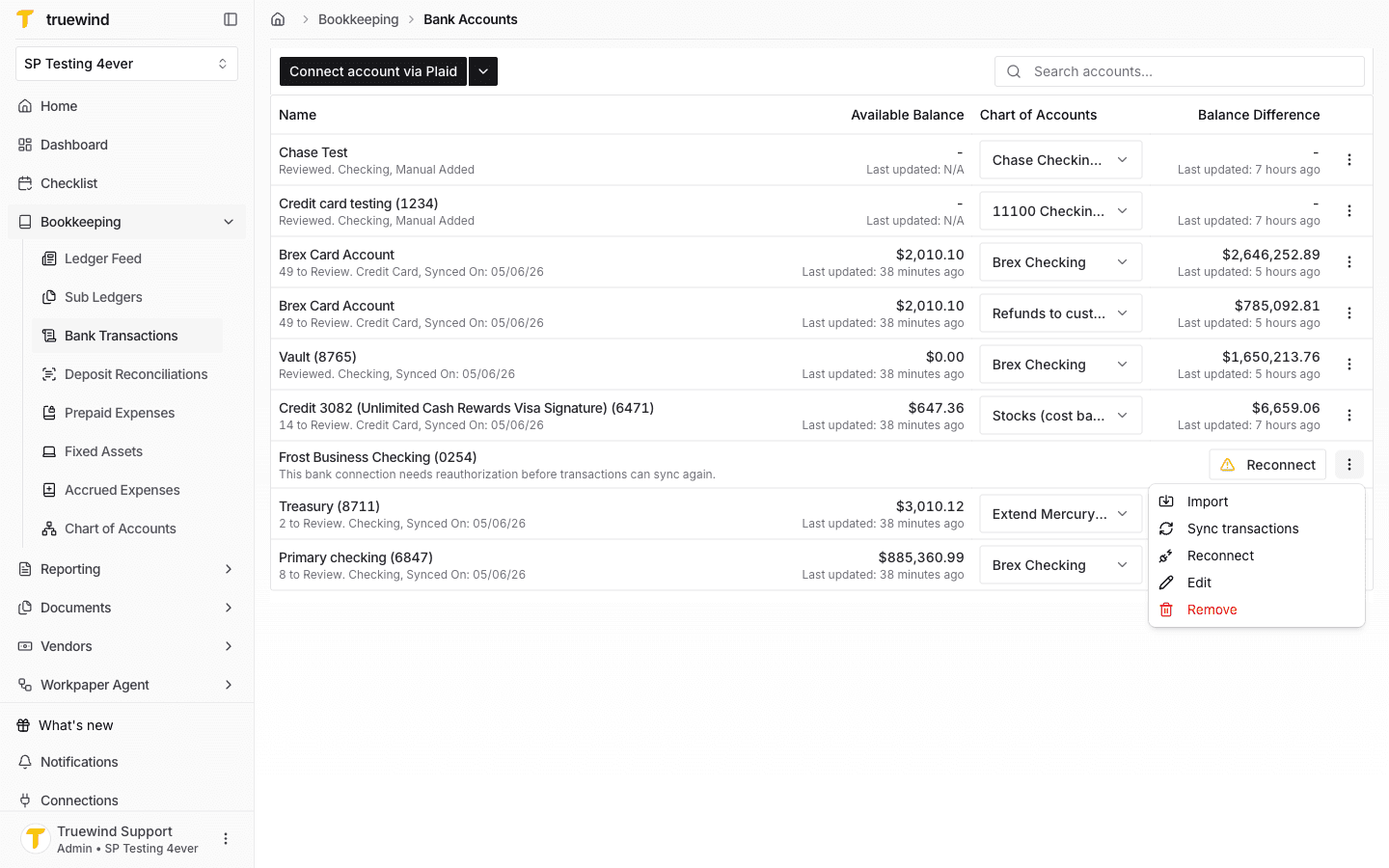Open Brex Checking dropdown for Primary checking
The width and height of the screenshot is (1389, 868).
point(1060,565)
